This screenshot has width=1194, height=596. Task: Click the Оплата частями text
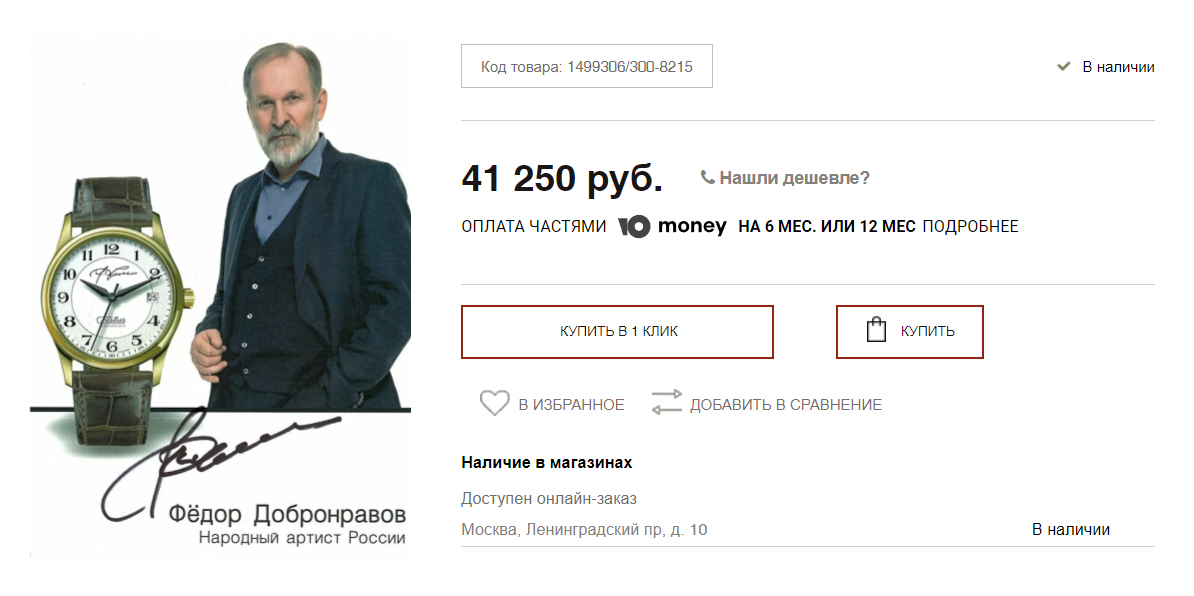[x=534, y=227]
